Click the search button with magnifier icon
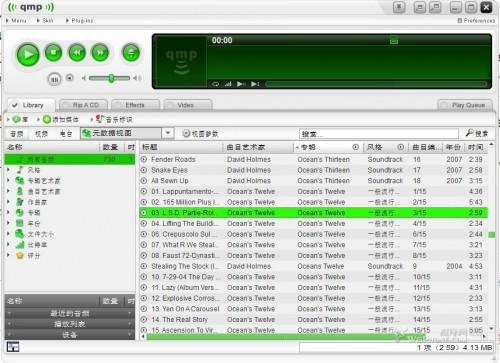The image size is (500, 363). [477, 134]
